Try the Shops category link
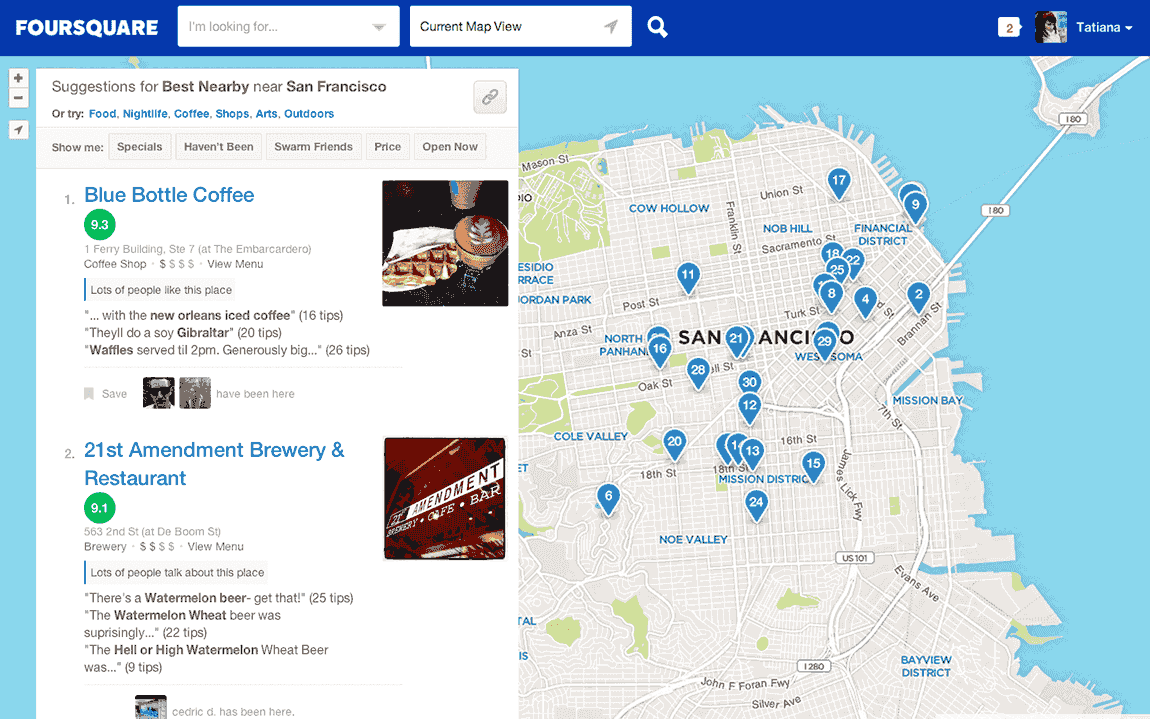The height and width of the screenshot is (719, 1150). [x=232, y=114]
